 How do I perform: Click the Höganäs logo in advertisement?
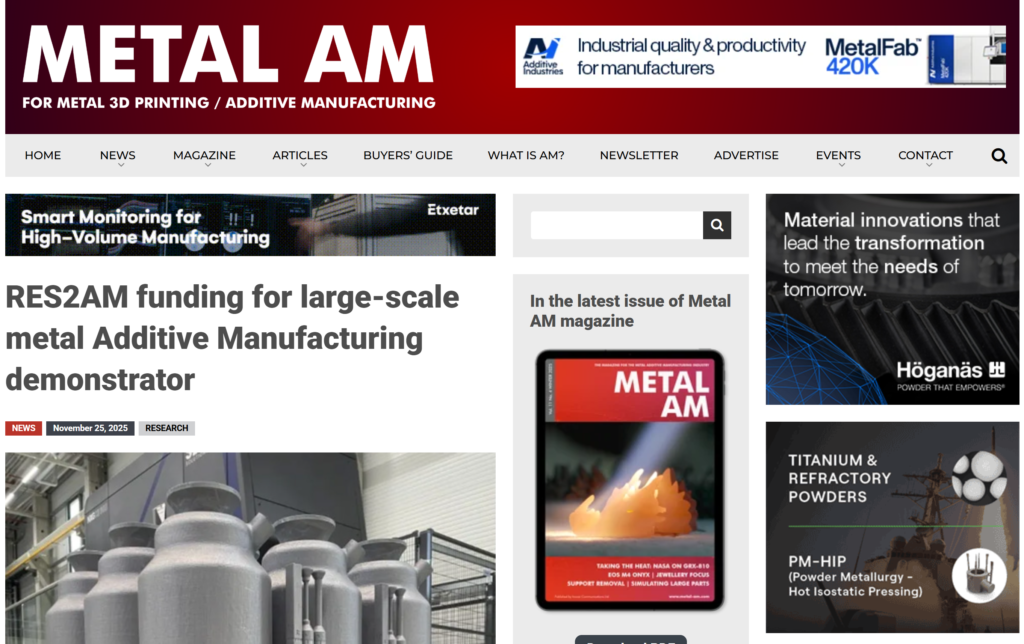coord(950,374)
